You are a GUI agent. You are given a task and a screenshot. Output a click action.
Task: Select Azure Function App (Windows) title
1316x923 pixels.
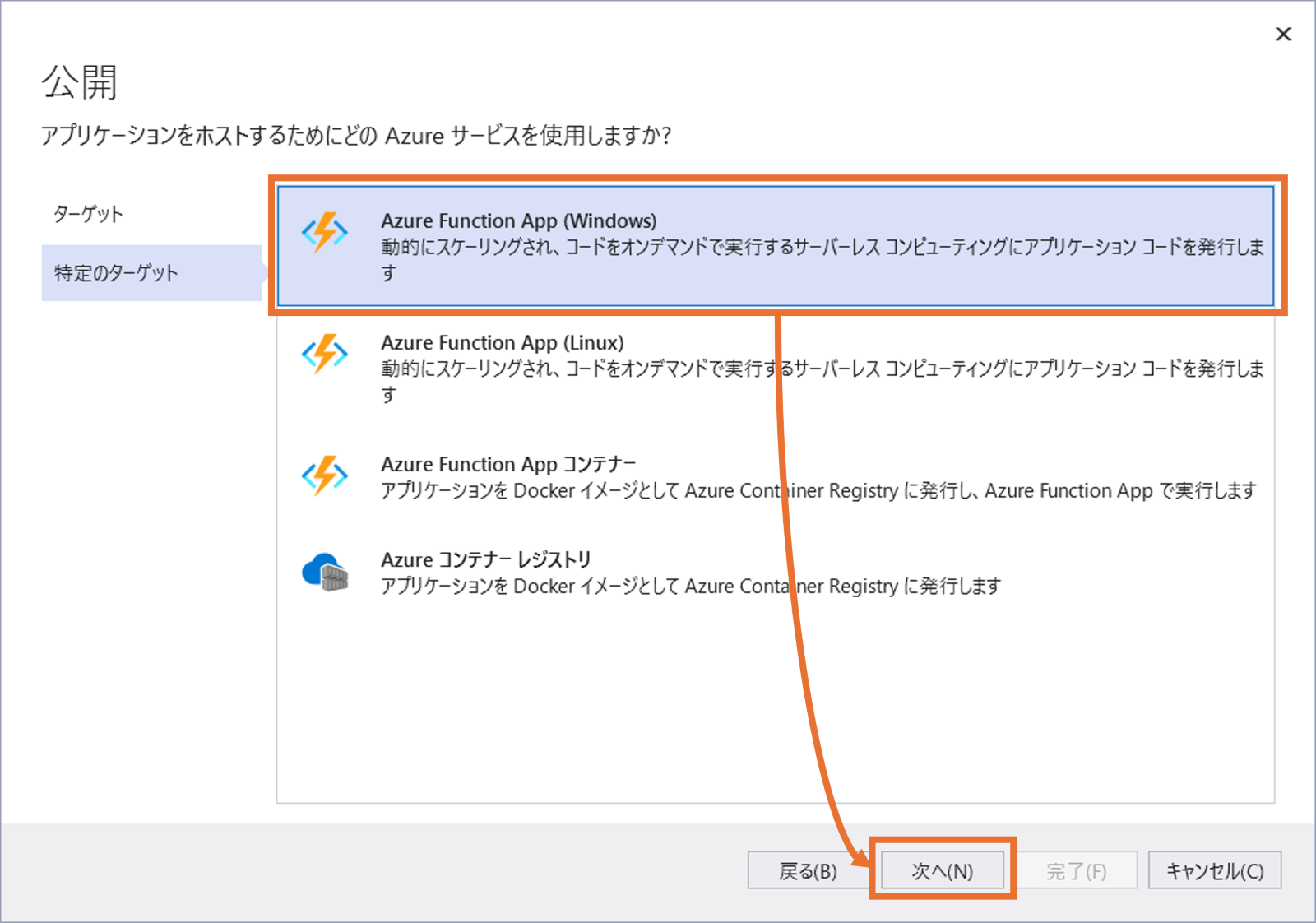(x=519, y=221)
